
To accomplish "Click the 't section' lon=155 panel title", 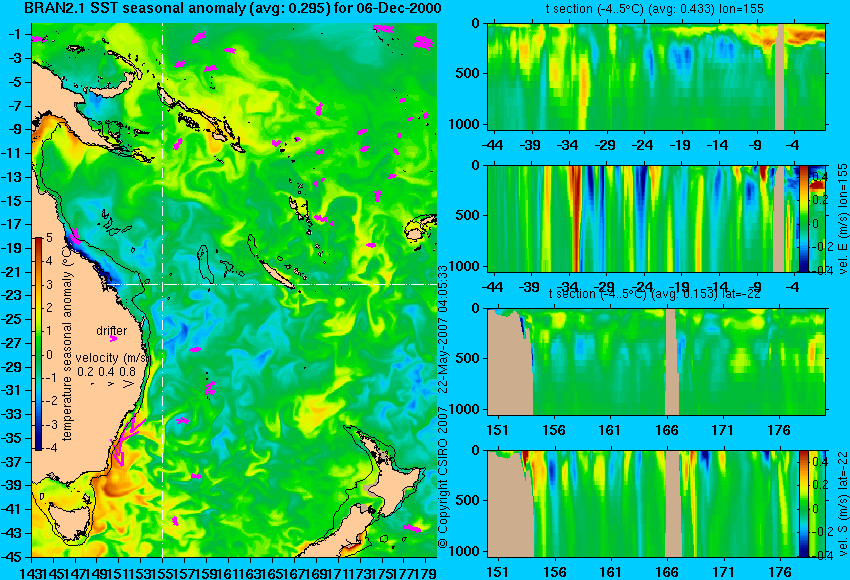I will pos(655,9).
